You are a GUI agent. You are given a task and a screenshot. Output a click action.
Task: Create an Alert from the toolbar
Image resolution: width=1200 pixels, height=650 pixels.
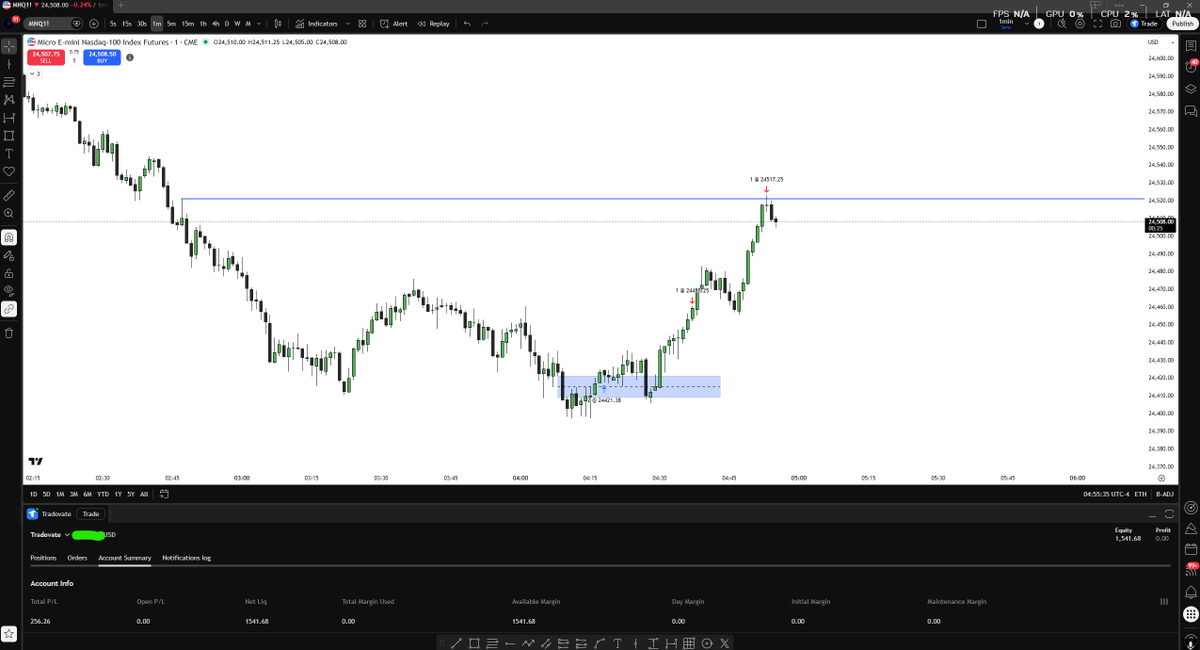point(394,23)
